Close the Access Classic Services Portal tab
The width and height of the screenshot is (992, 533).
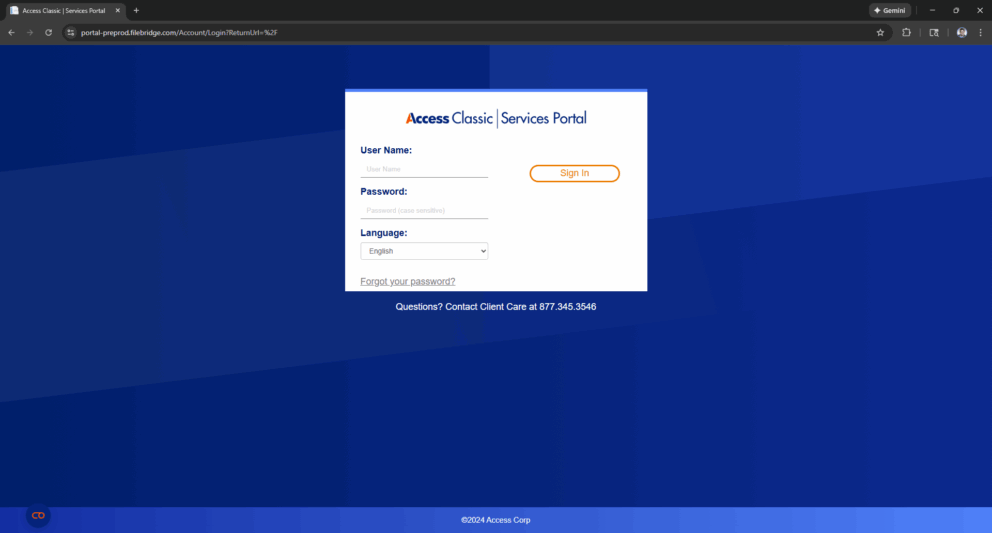[x=119, y=10]
